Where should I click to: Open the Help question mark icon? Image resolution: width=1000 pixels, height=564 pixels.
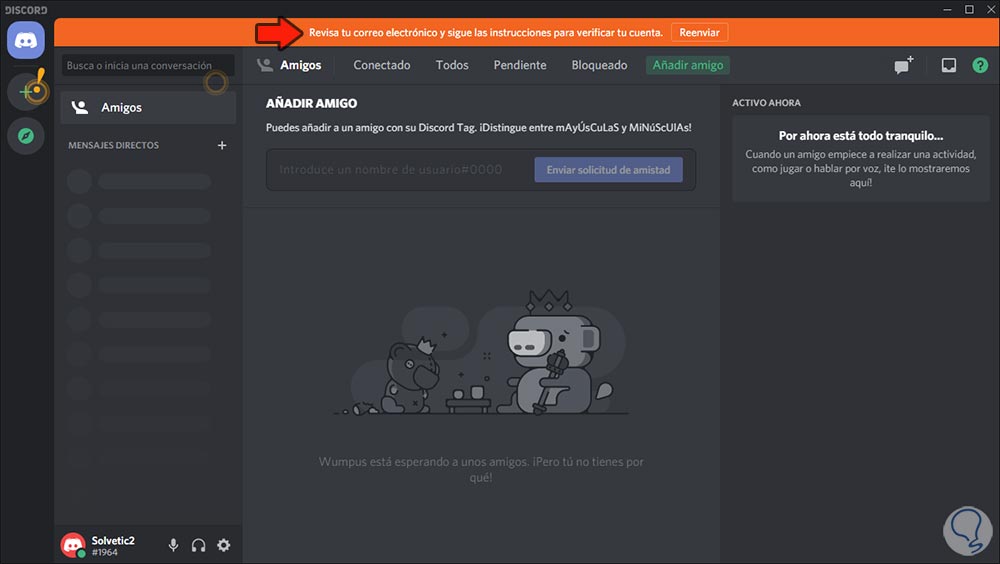point(980,65)
